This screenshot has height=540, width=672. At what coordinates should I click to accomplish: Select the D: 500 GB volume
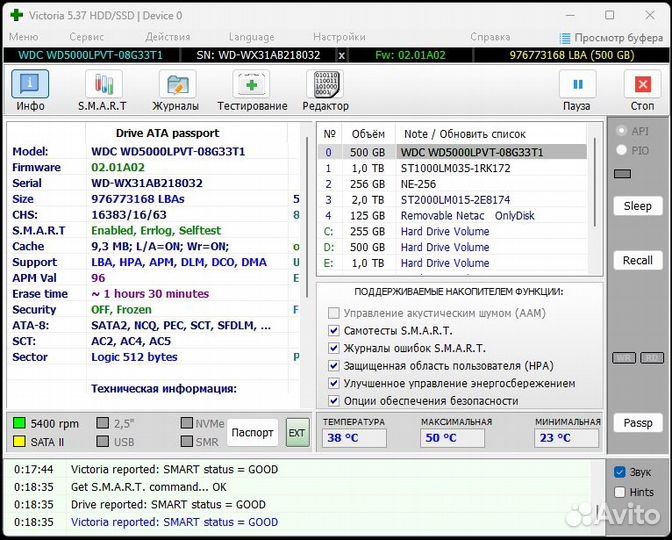click(x=452, y=247)
